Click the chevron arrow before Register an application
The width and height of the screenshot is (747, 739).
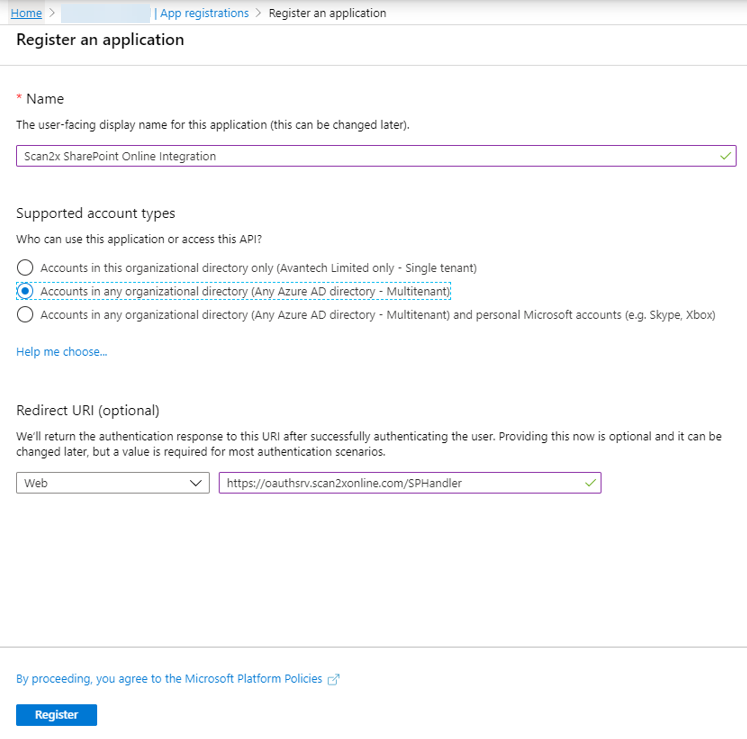258,13
